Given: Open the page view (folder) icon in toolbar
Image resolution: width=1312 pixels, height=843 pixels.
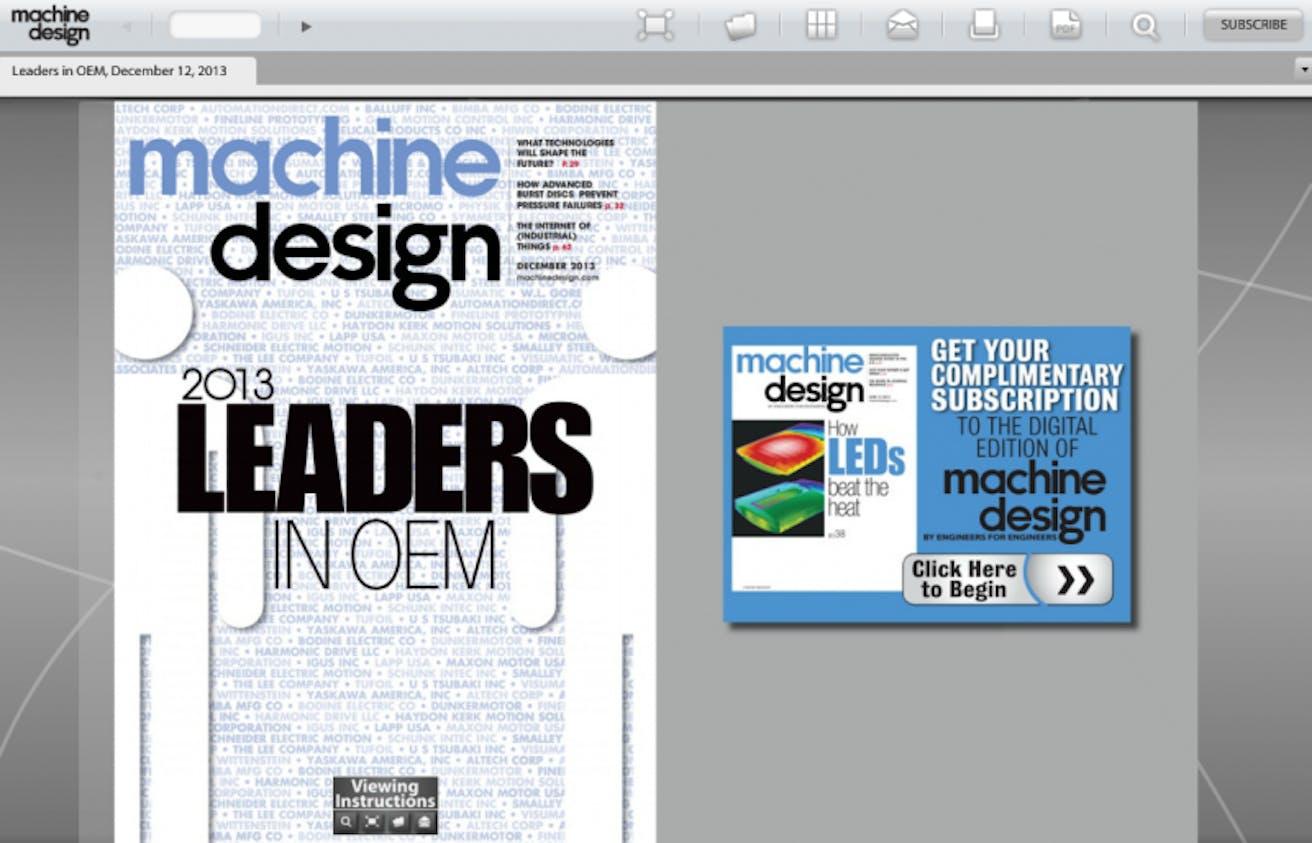Looking at the screenshot, I should point(738,26).
